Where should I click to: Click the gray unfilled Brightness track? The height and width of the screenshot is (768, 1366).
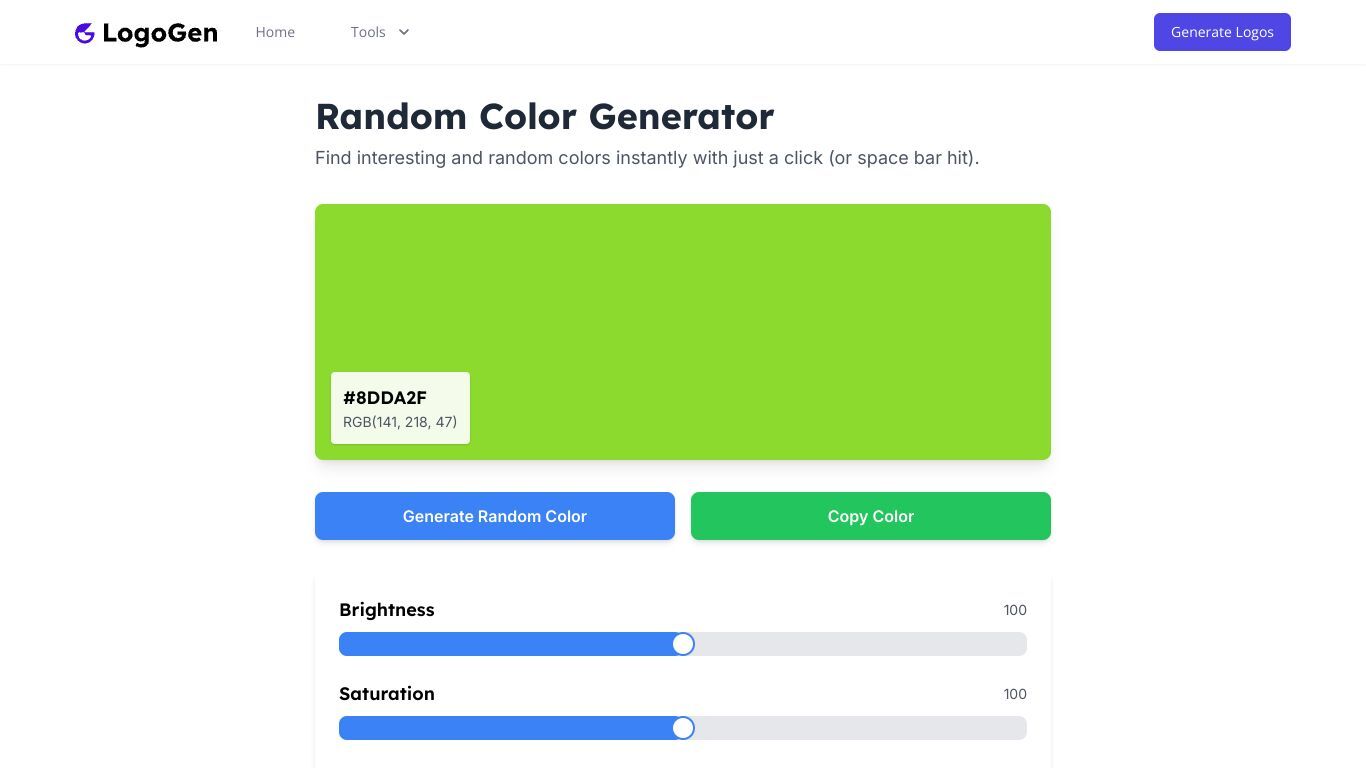pos(861,644)
